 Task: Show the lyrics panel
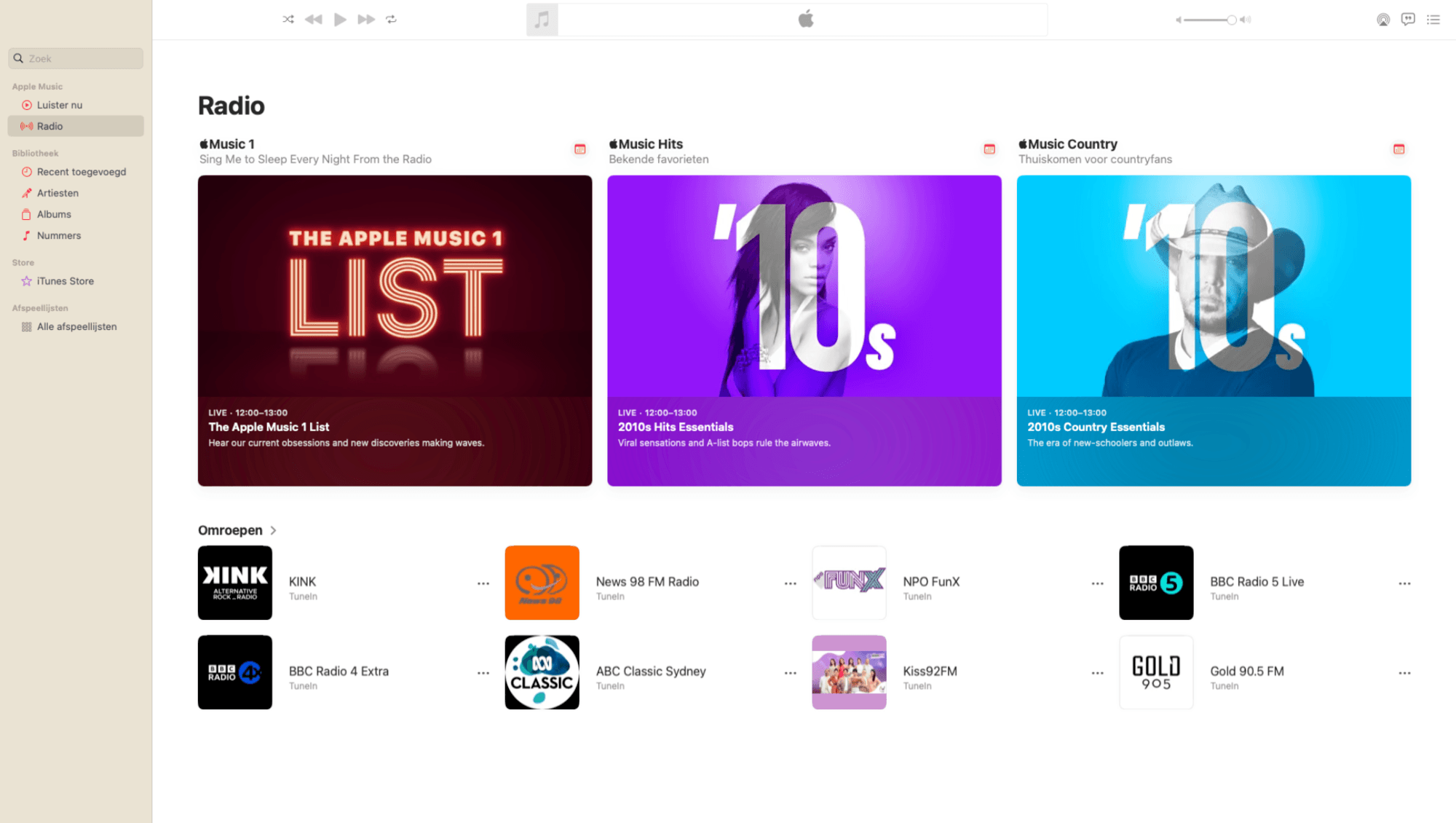(1408, 20)
